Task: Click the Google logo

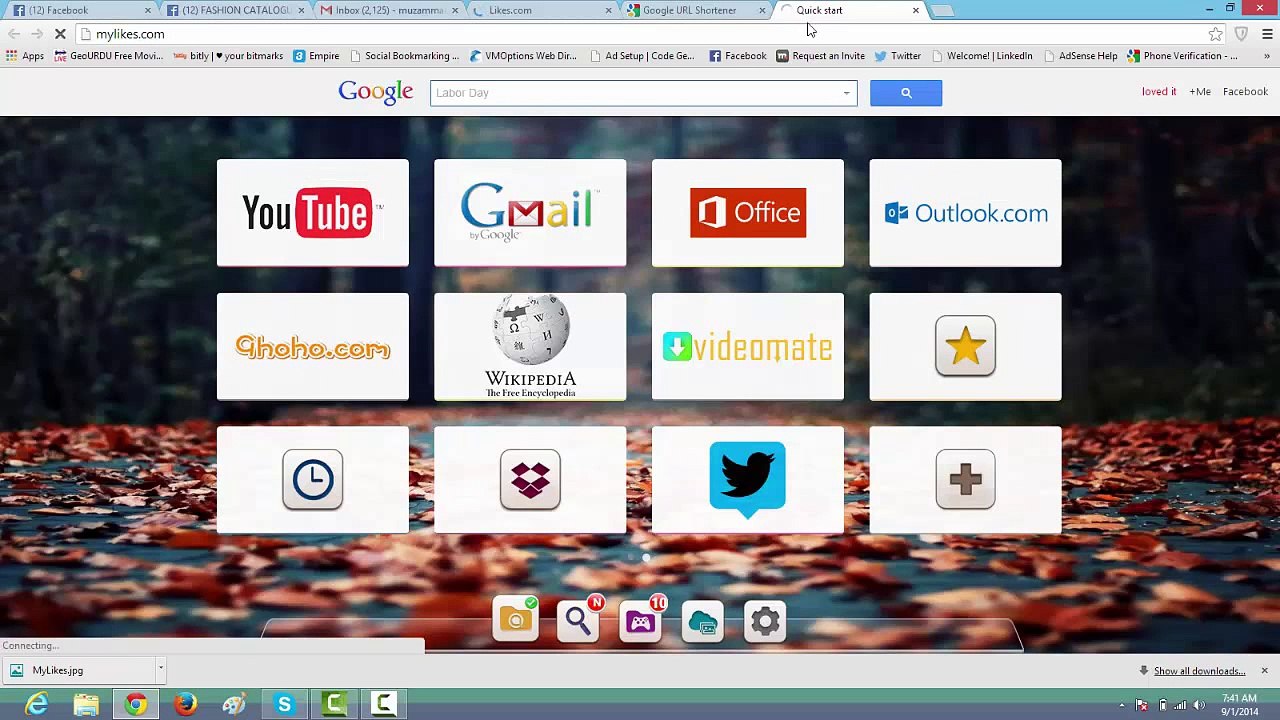Action: pyautogui.click(x=376, y=92)
